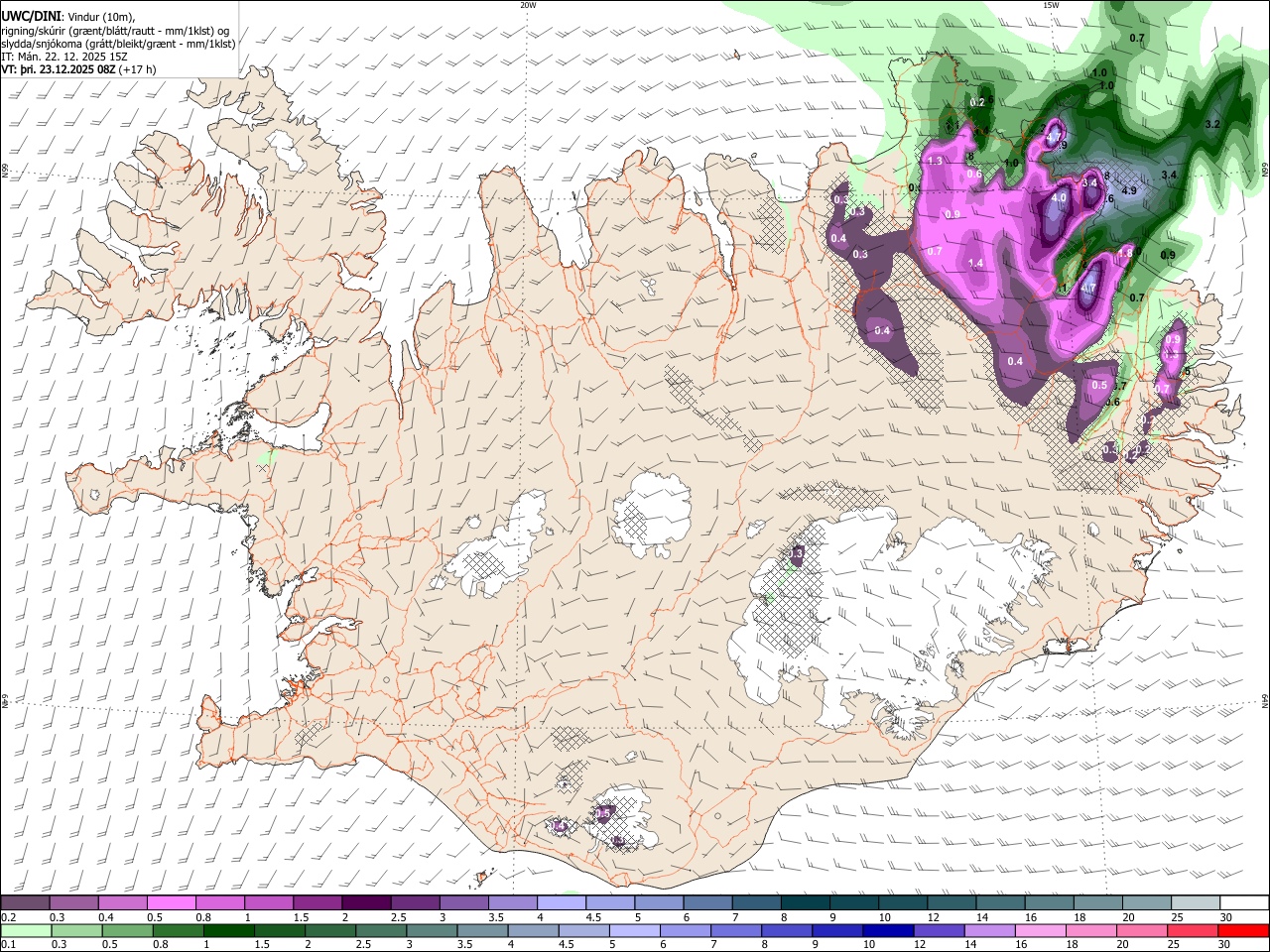1270x952 pixels.
Task: Click the valid time 'VT: þri. 23.12.2025 08Z'
Action: coord(58,69)
